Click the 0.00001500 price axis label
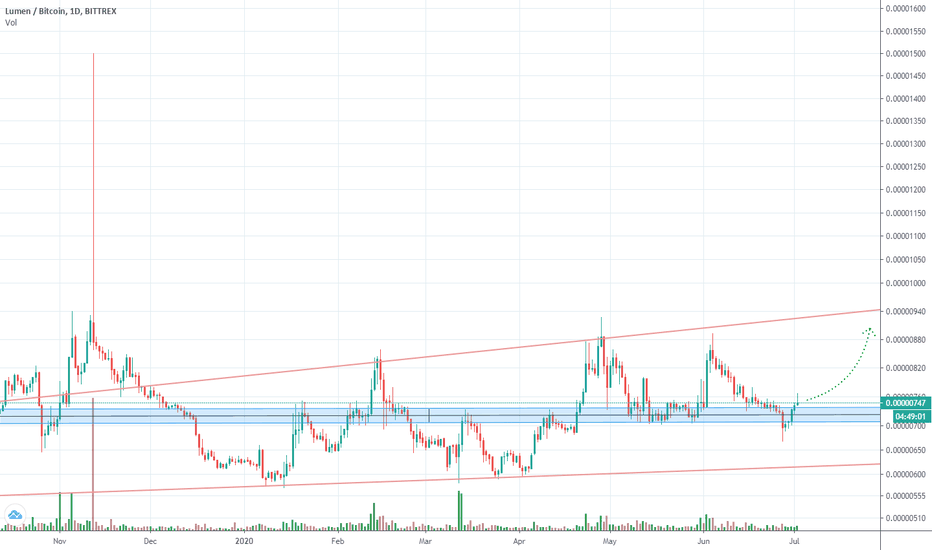Viewport: 932px width, 550px height. 905,54
